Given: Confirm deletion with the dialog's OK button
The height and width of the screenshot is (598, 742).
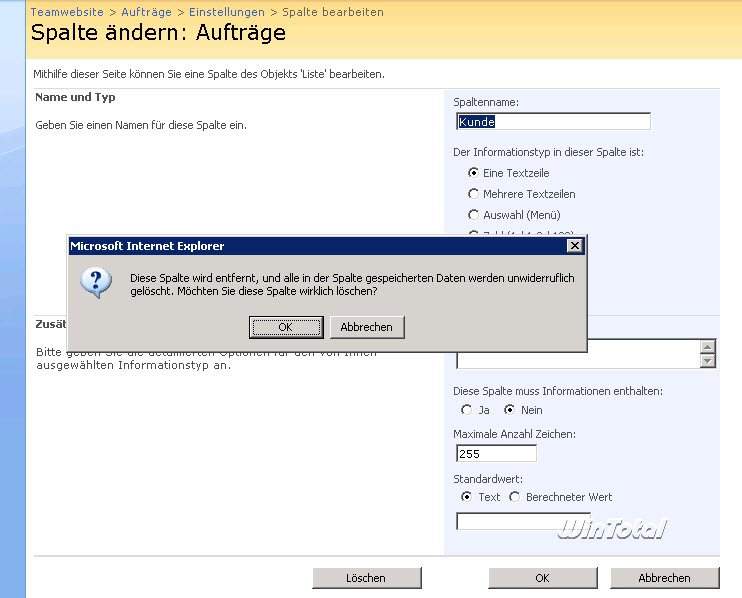Looking at the screenshot, I should pyautogui.click(x=286, y=327).
